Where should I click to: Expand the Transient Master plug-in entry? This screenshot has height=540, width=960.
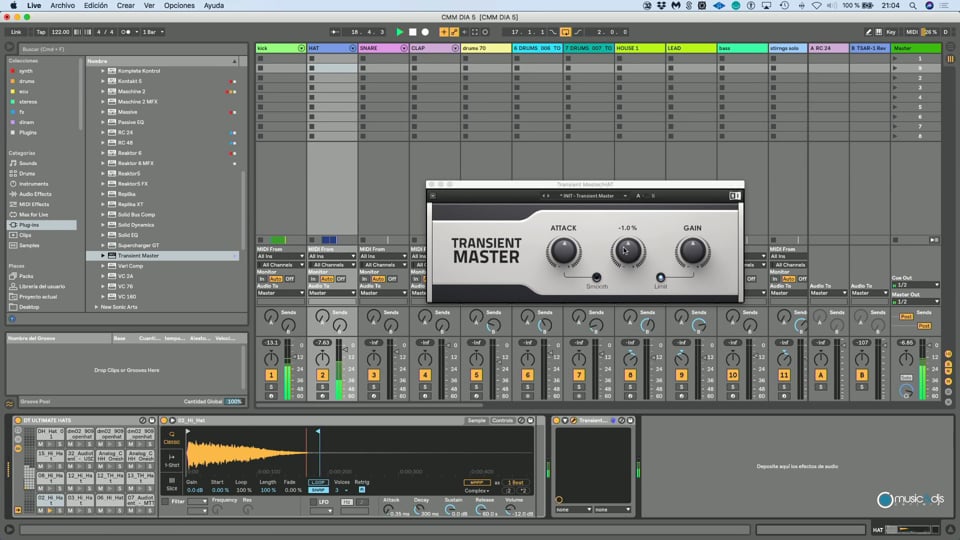[103, 255]
